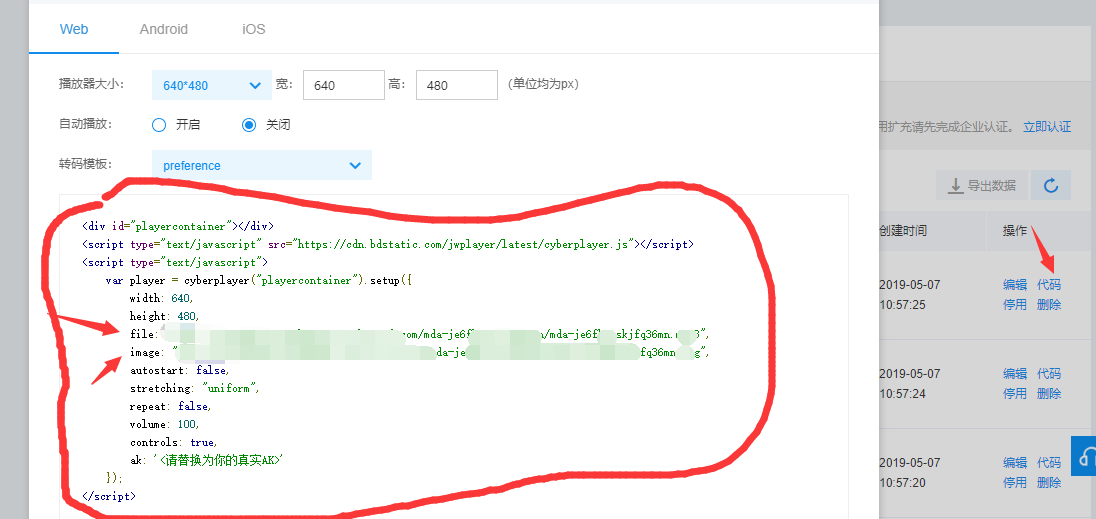
Task: Select the 关闭 autoplay radio button
Action: coord(249,125)
